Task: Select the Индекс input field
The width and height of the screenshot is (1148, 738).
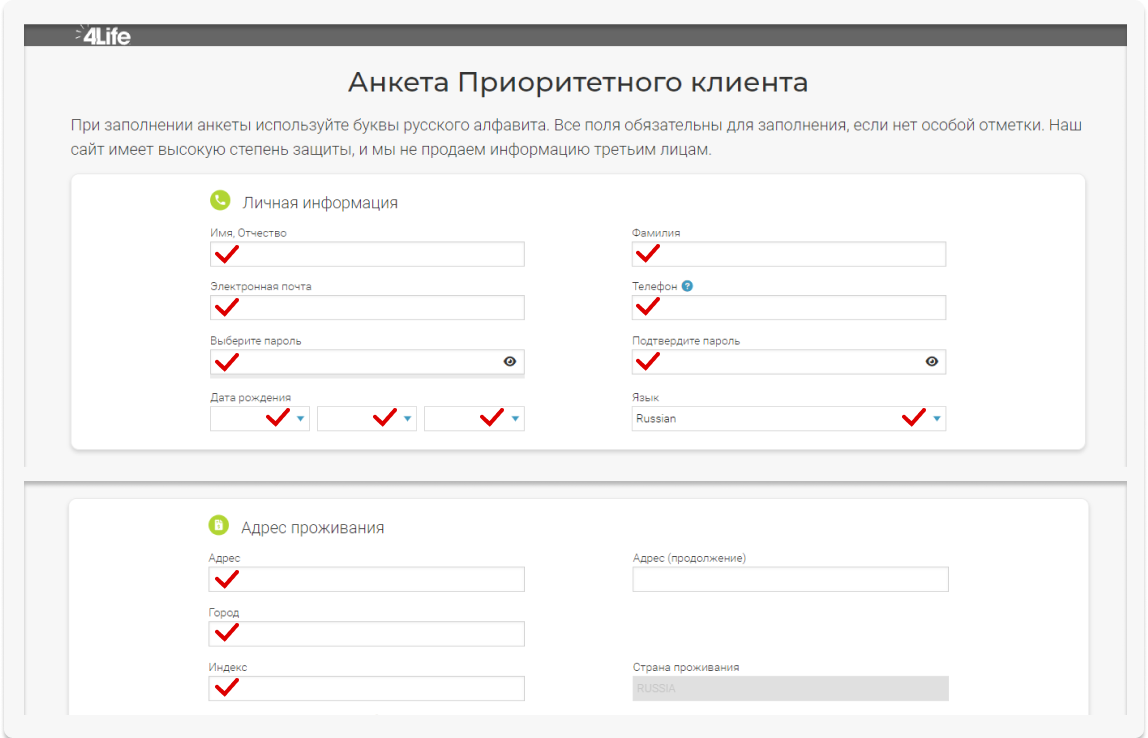Action: (380, 689)
